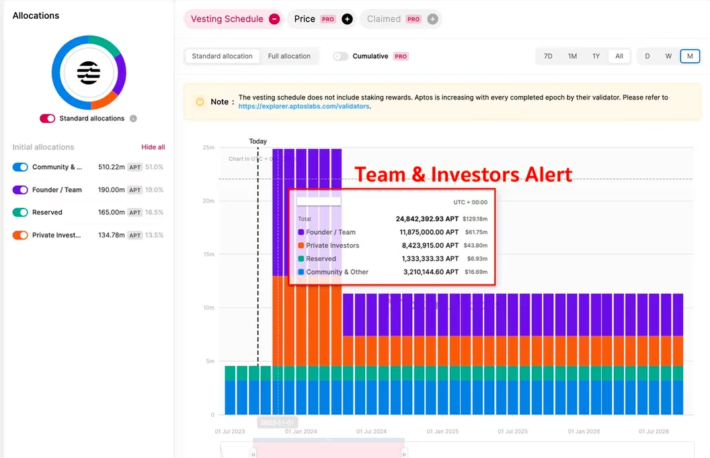
Task: Select the 1M time range
Action: pyautogui.click(x=572, y=56)
